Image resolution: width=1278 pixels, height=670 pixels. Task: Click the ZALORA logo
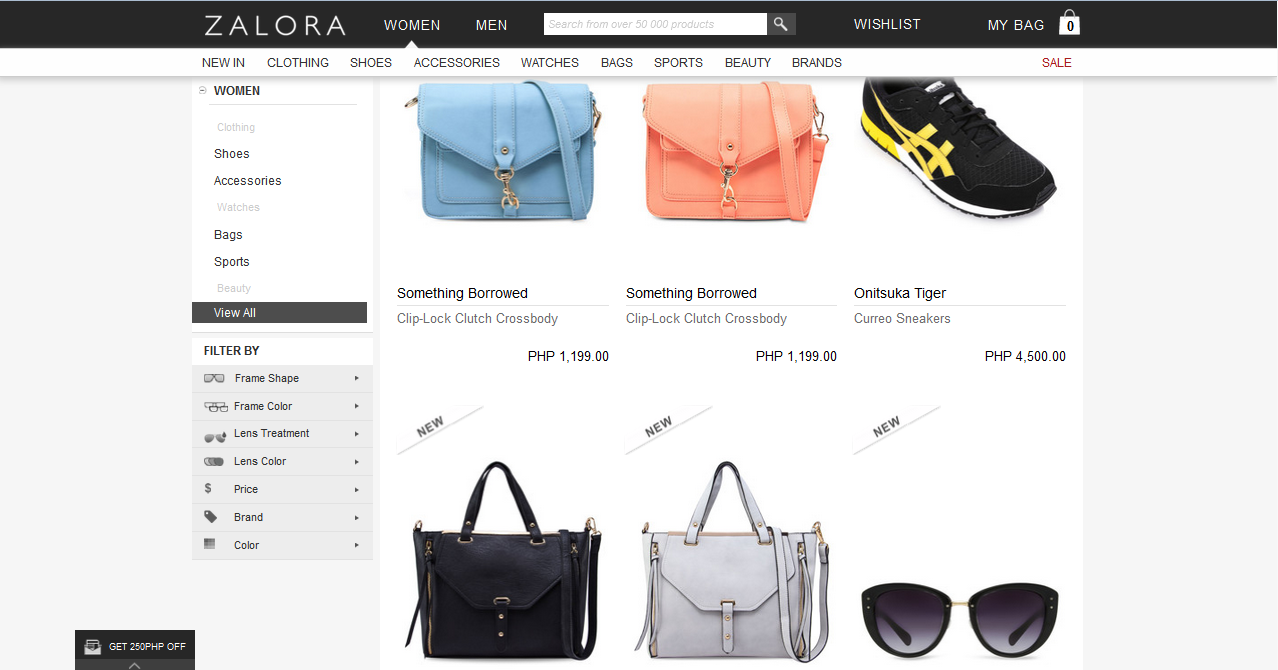coord(274,25)
